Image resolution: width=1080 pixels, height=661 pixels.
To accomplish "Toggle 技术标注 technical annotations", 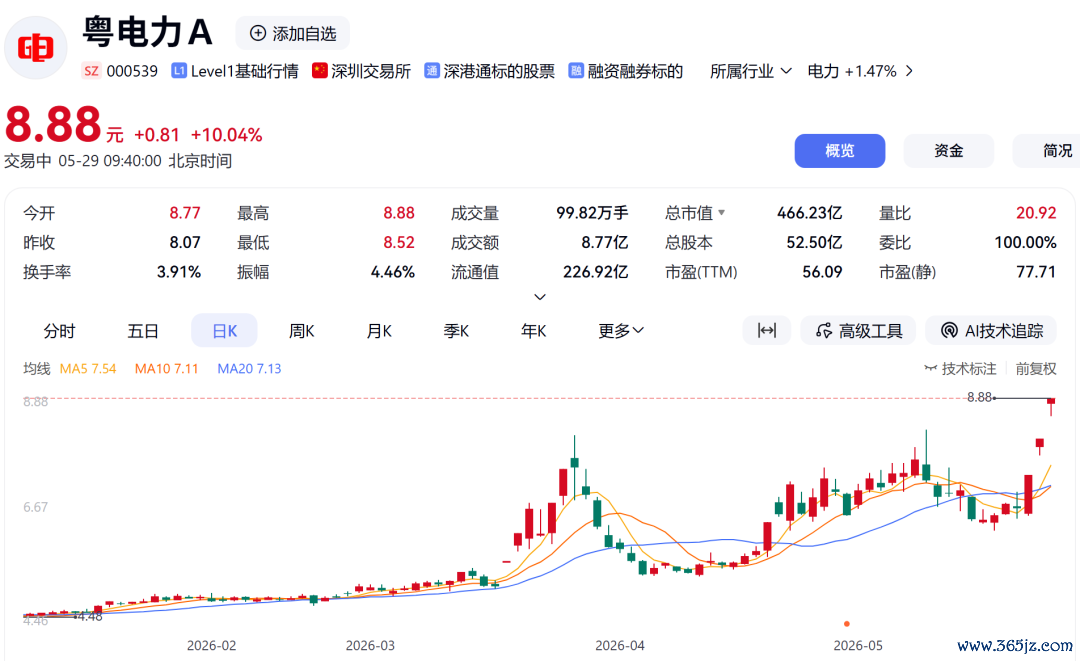I will [x=960, y=368].
